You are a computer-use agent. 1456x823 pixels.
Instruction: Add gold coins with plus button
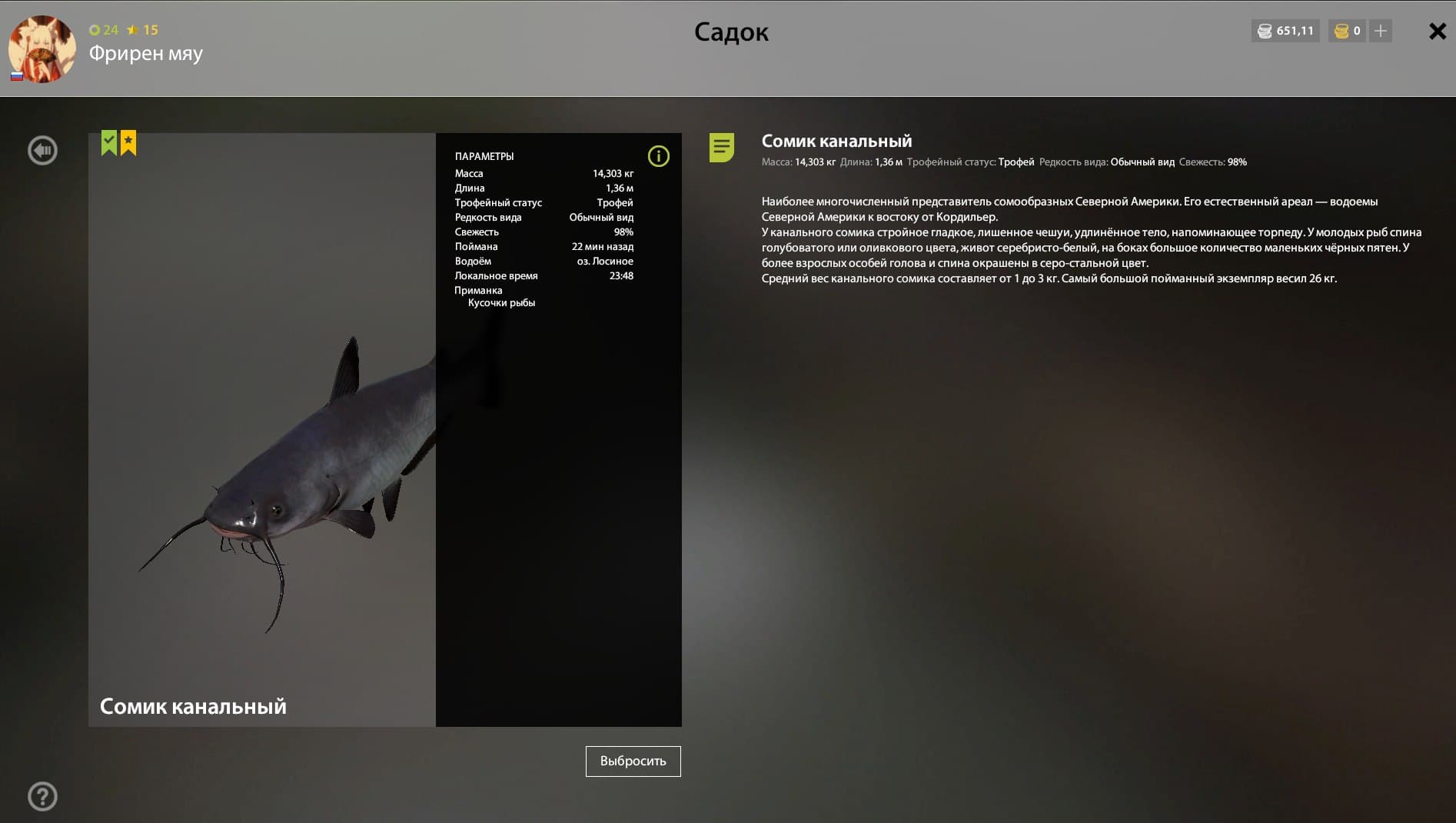[1380, 31]
